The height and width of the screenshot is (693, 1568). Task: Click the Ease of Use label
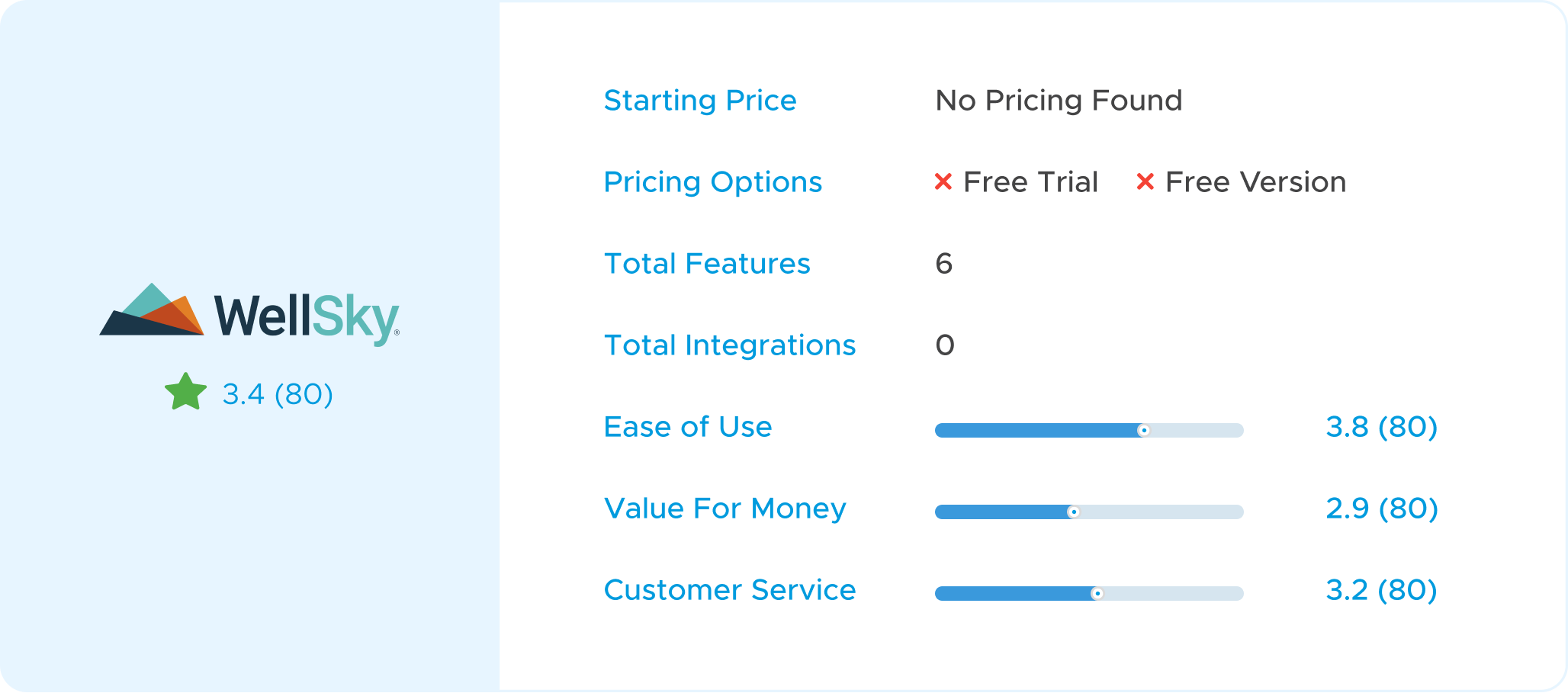688,427
